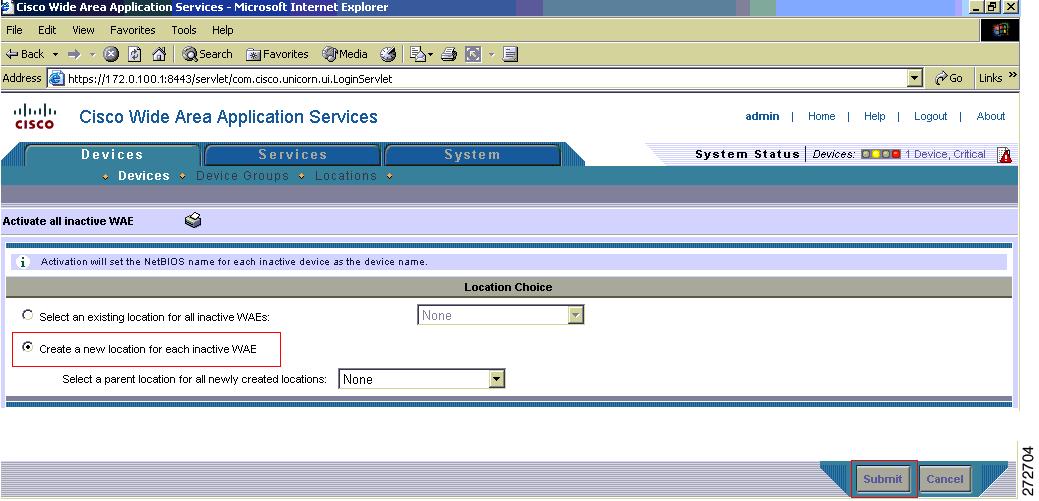Screen dimensions: 1039x501
Task: Switch to the System tab
Action: pos(472,154)
